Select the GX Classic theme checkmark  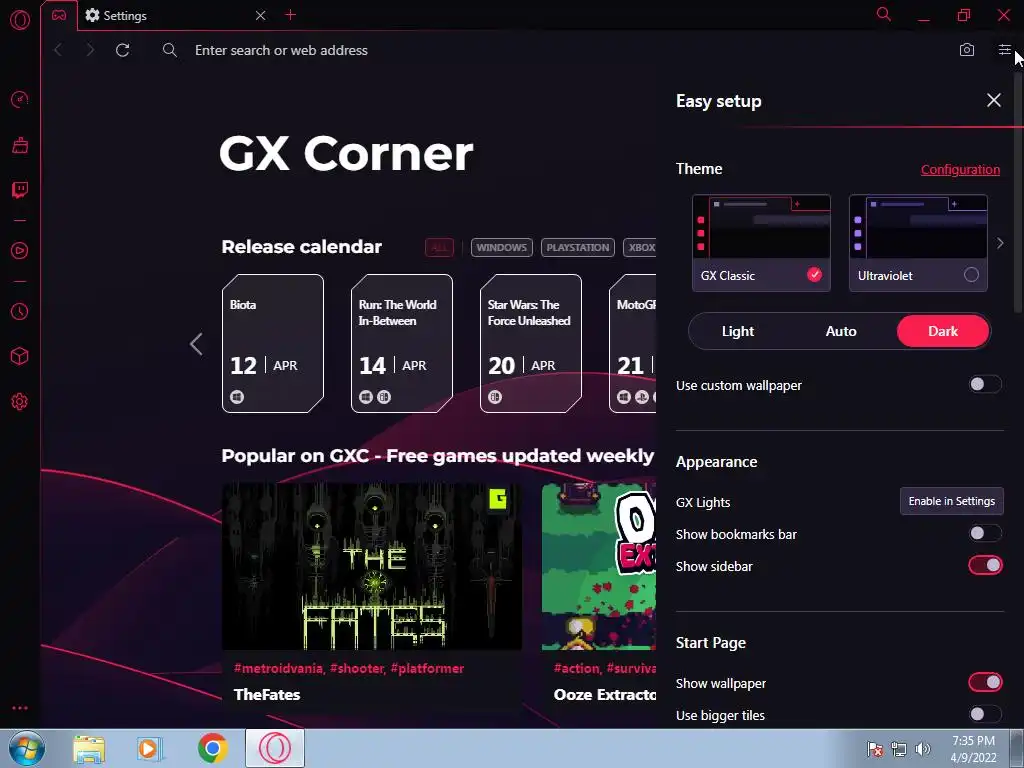814,275
